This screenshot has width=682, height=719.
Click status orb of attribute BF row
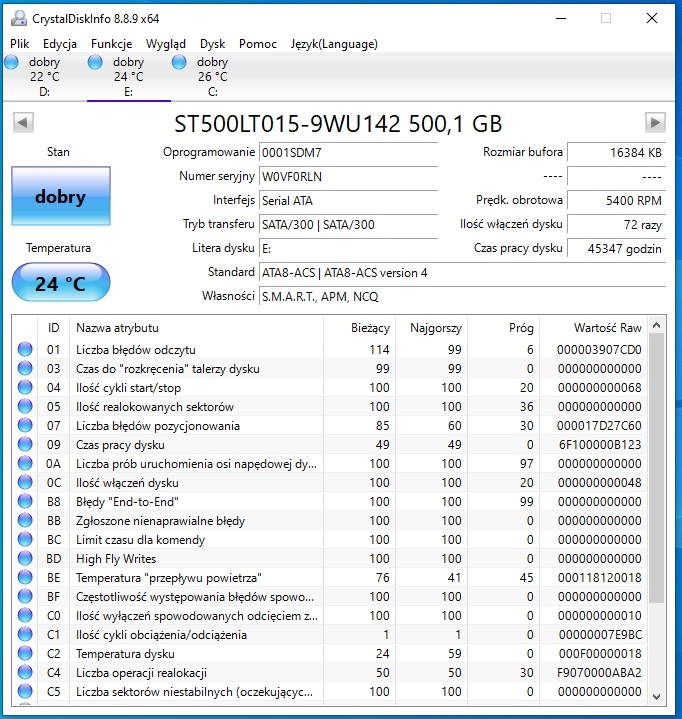(25, 596)
